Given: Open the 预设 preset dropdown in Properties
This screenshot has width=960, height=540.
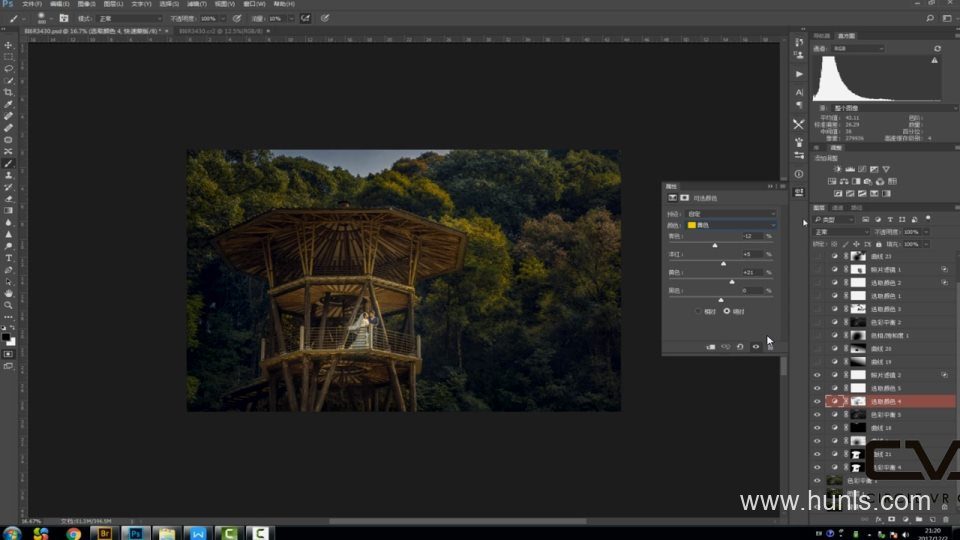Looking at the screenshot, I should pyautogui.click(x=731, y=214).
